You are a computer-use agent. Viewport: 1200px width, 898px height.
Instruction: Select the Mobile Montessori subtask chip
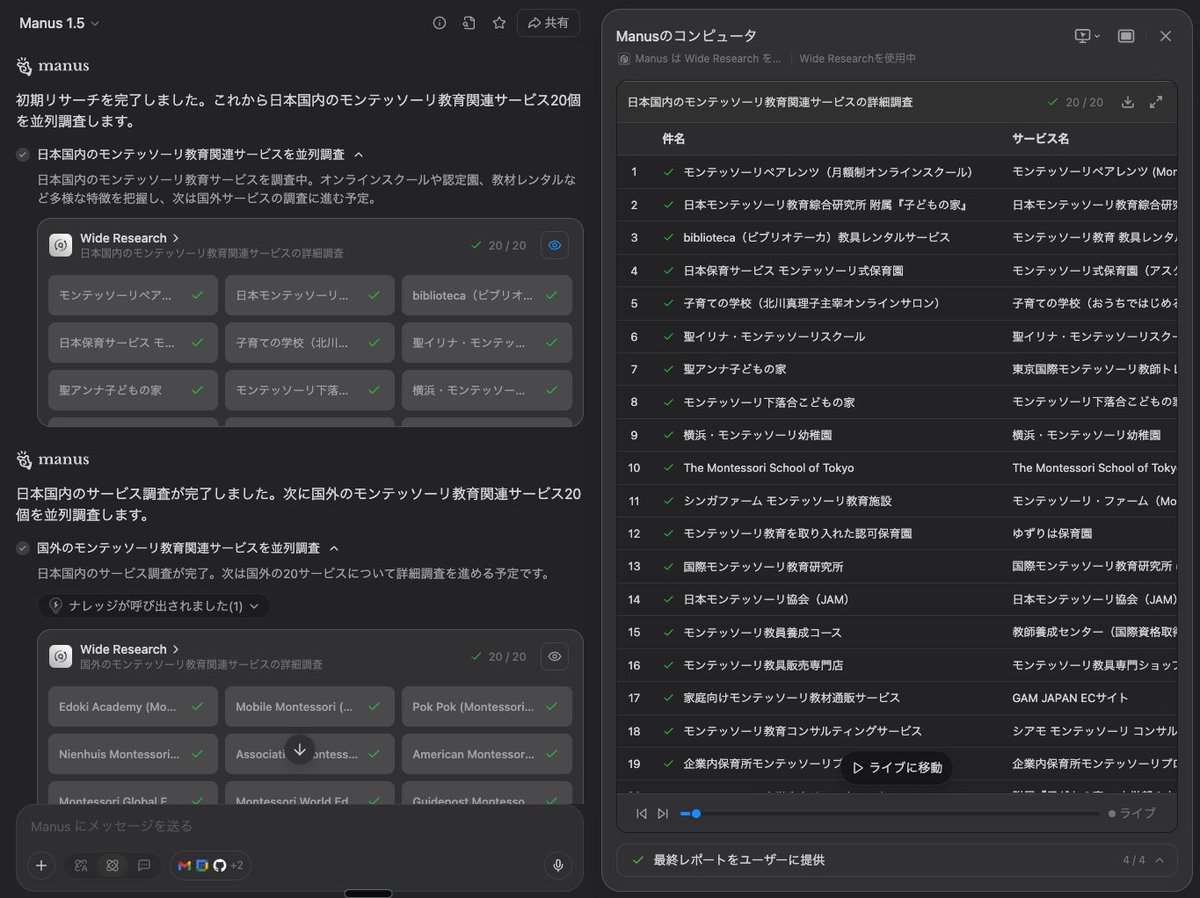pos(310,707)
